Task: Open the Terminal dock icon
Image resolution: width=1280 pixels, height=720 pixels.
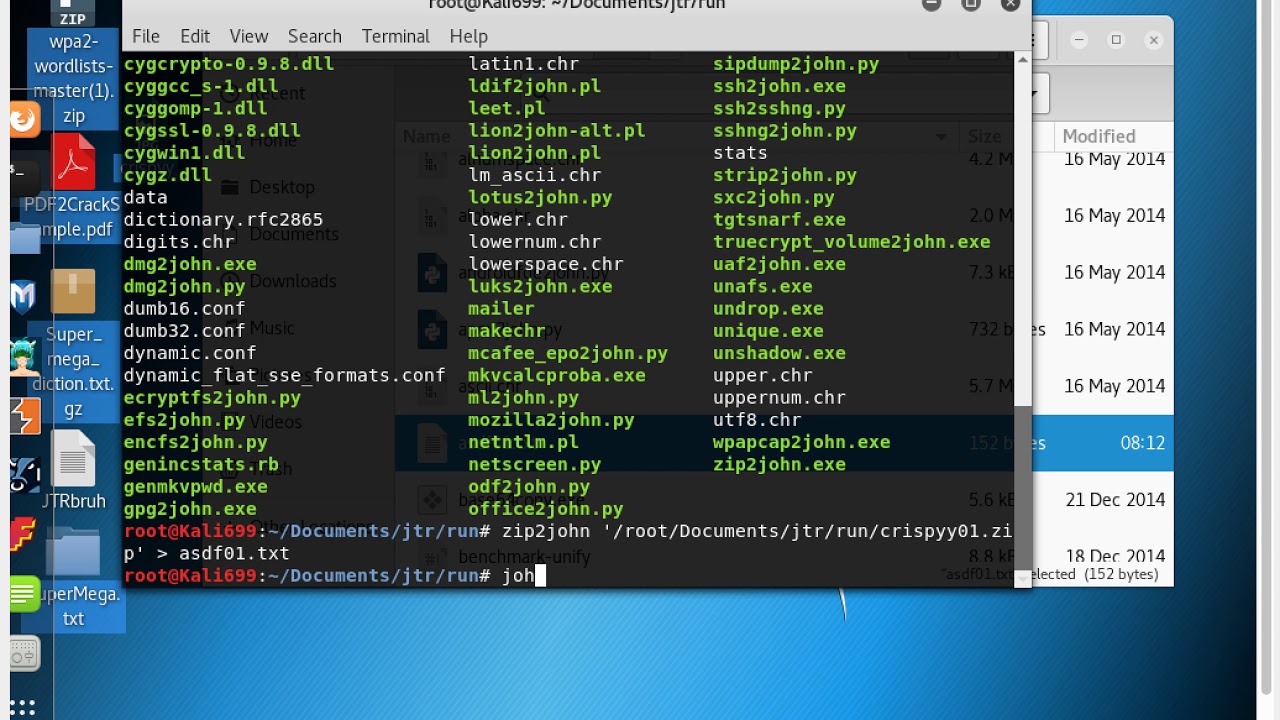Action: point(23,177)
